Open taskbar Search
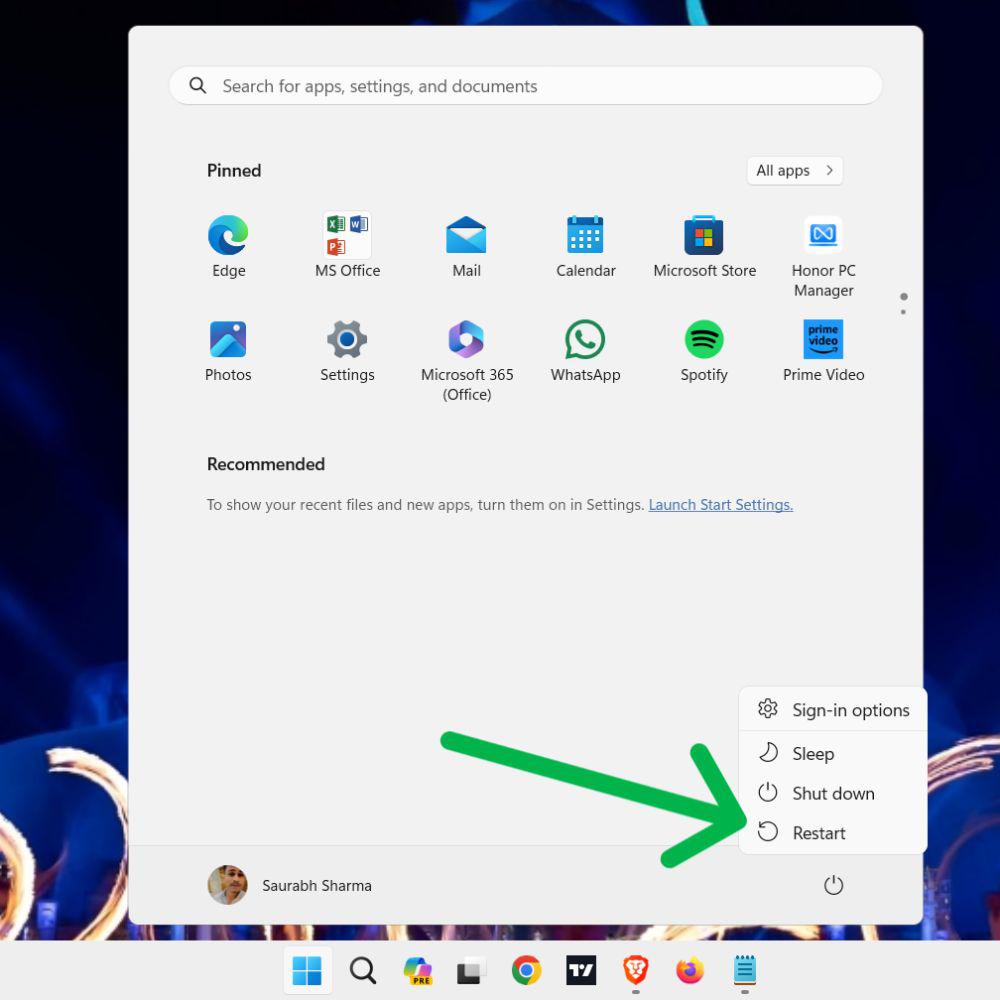The height and width of the screenshot is (1000, 1000). (x=363, y=971)
